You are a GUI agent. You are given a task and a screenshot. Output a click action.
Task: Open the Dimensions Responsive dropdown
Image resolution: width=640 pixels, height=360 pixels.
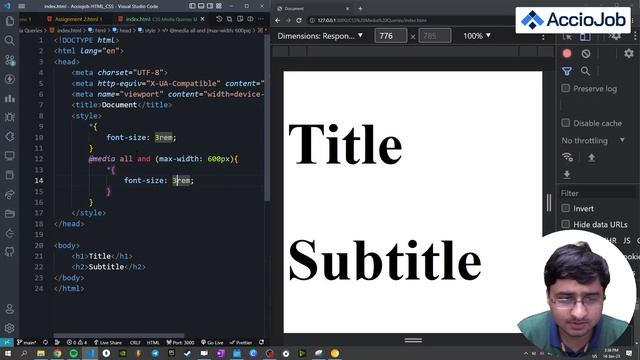pos(320,36)
